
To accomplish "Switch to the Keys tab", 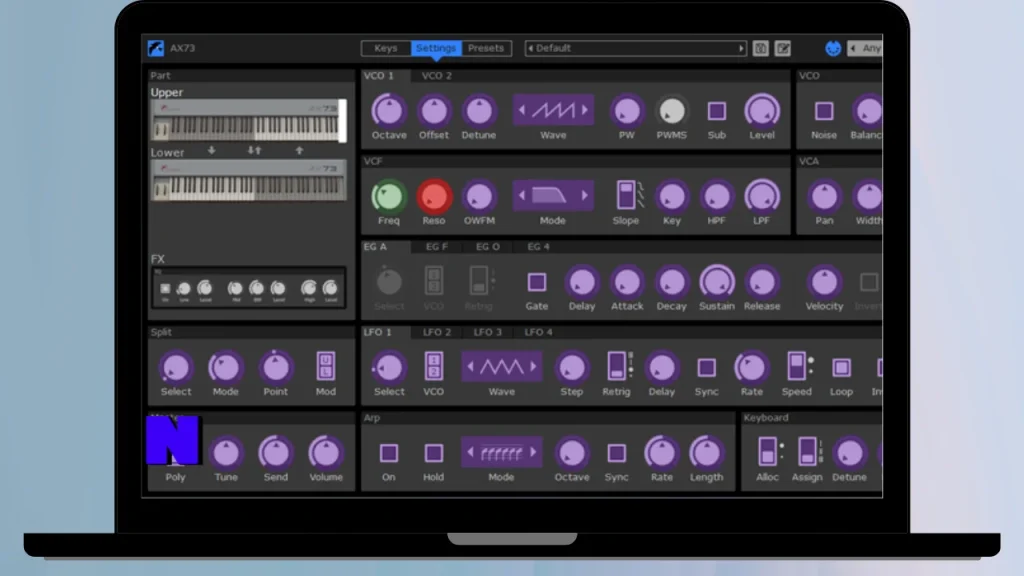I will pos(385,48).
